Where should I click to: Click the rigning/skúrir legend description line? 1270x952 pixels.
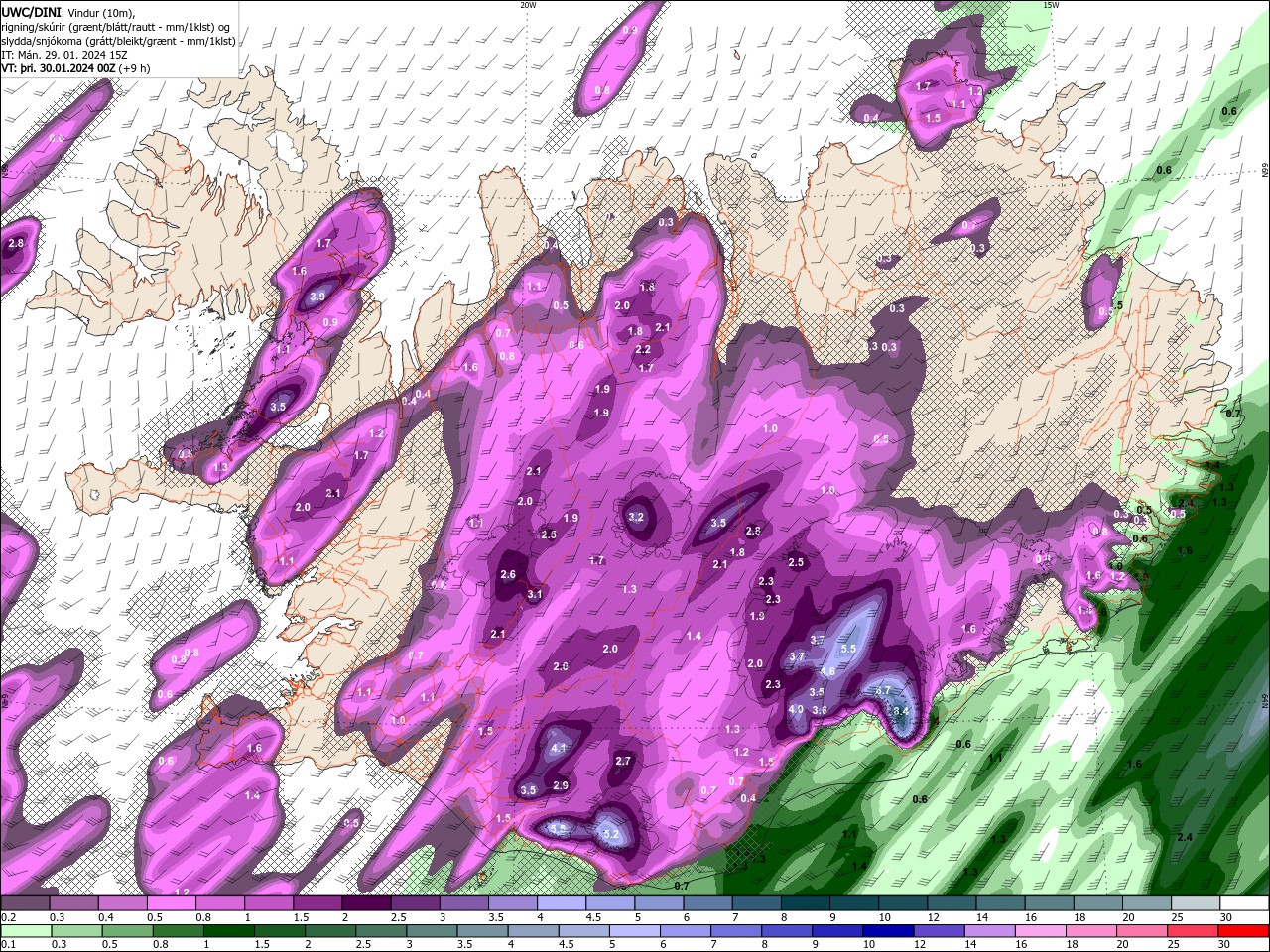coord(115,27)
